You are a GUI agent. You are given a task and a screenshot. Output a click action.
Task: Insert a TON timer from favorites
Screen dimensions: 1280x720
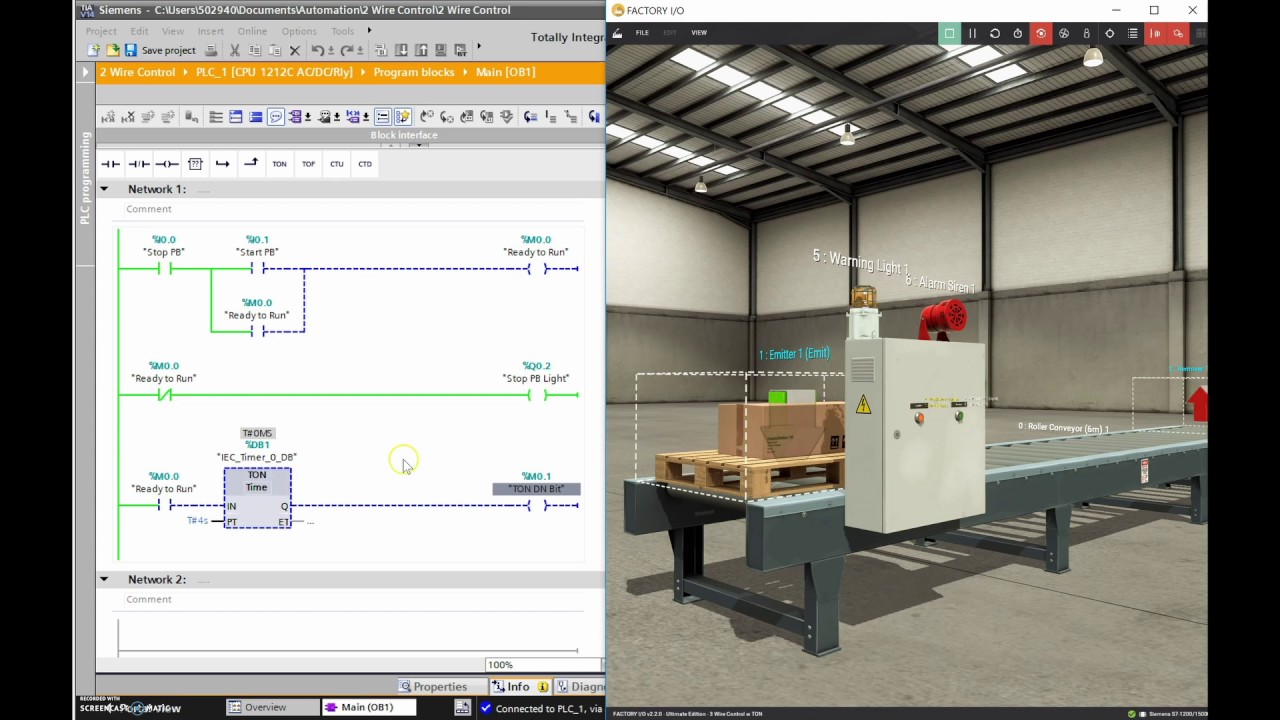pyautogui.click(x=279, y=164)
